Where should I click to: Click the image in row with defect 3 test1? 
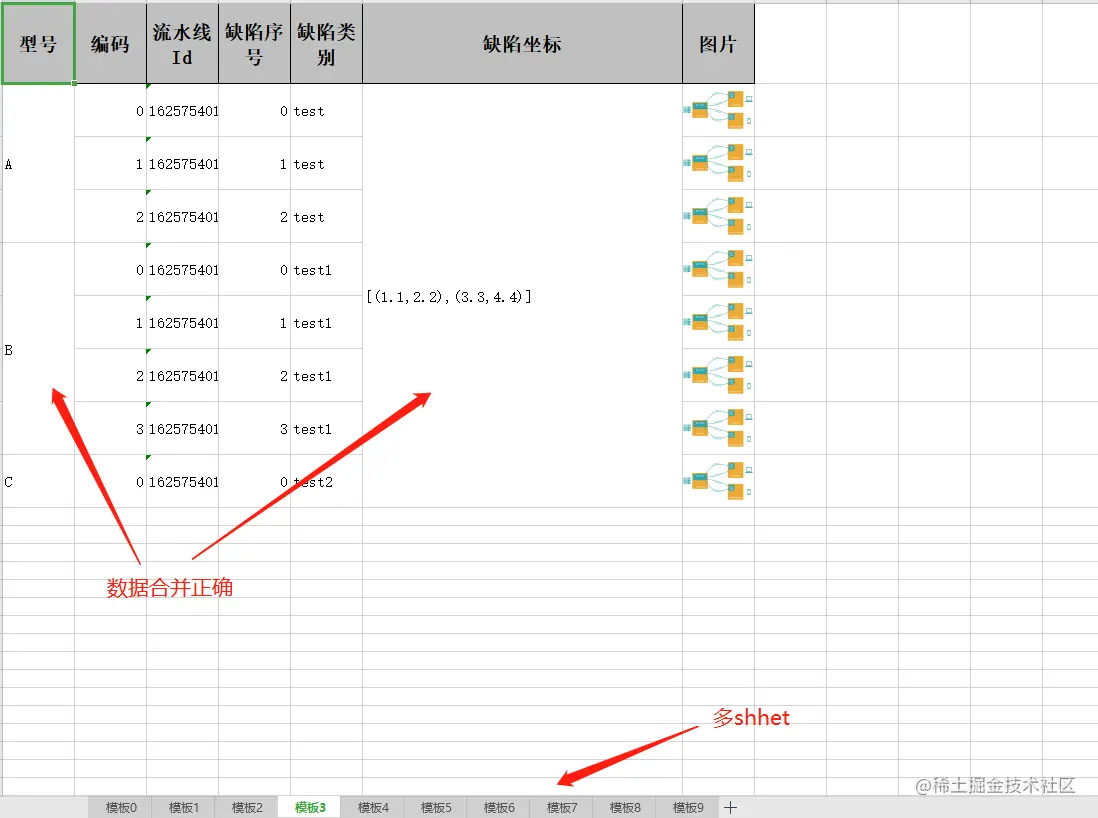pyautogui.click(x=718, y=428)
